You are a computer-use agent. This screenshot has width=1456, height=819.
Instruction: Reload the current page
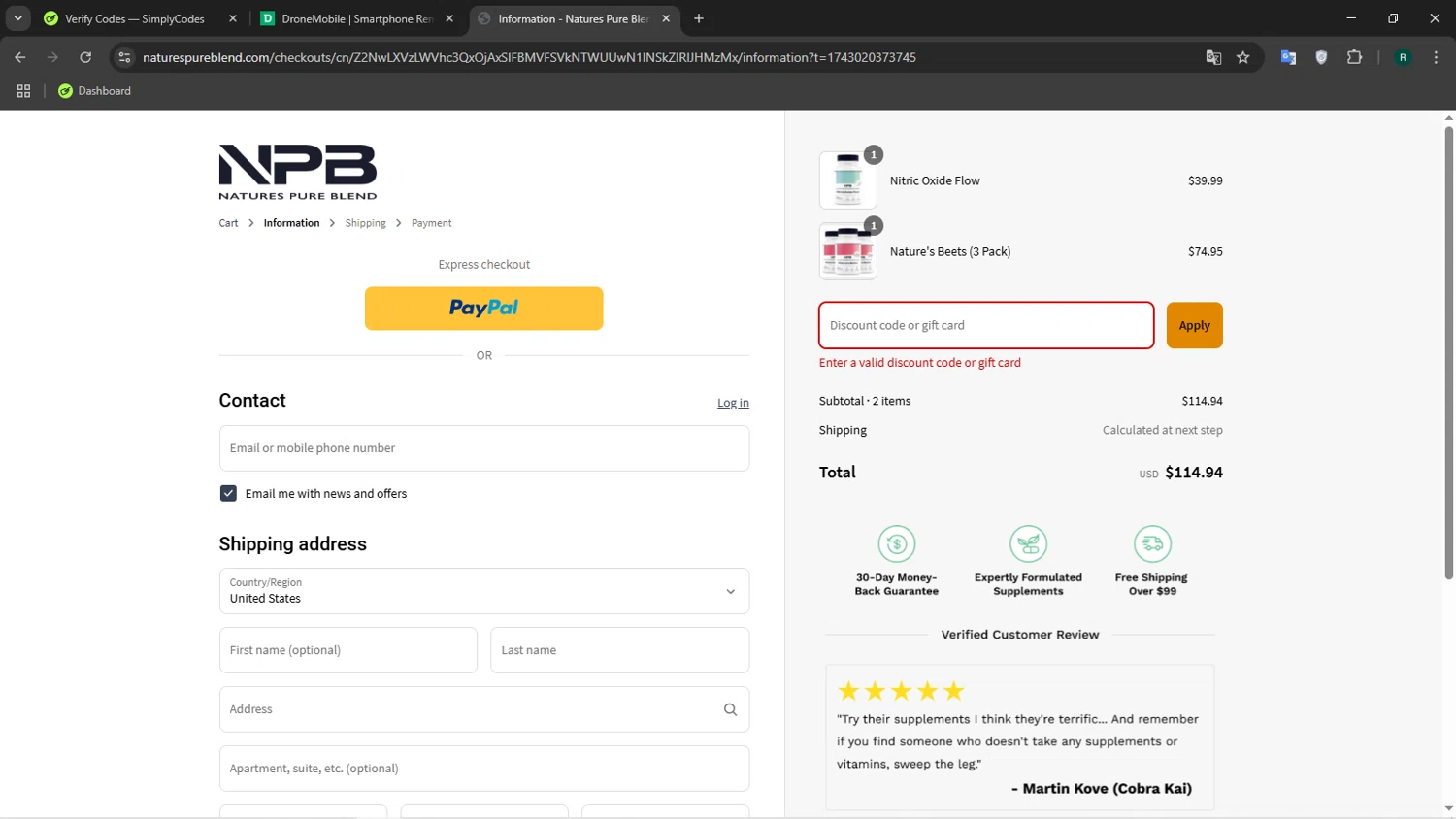[x=85, y=57]
